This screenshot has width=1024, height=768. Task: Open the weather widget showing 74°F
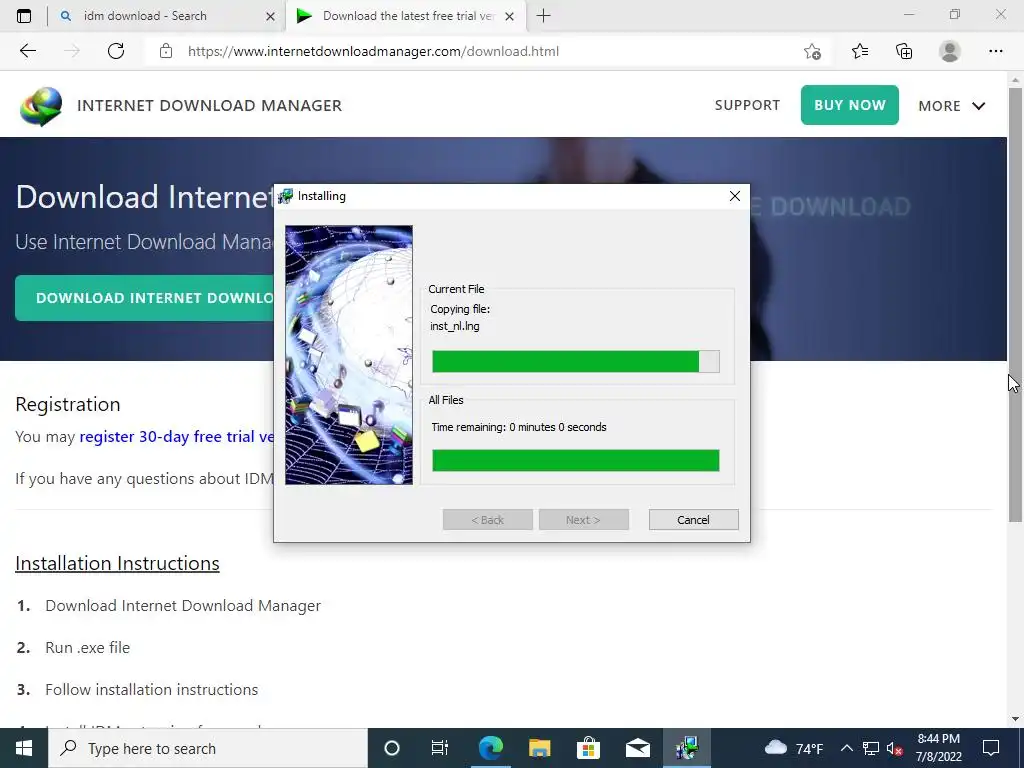[x=793, y=748]
